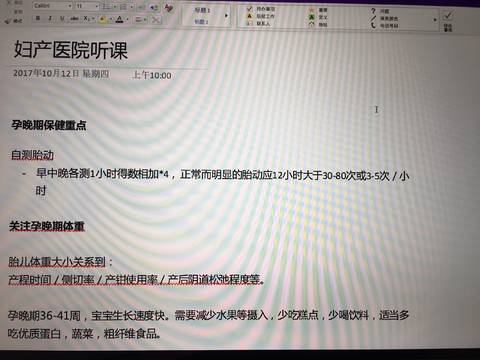
Task: Click the underlined text 自测胎动
Action: tap(32, 155)
